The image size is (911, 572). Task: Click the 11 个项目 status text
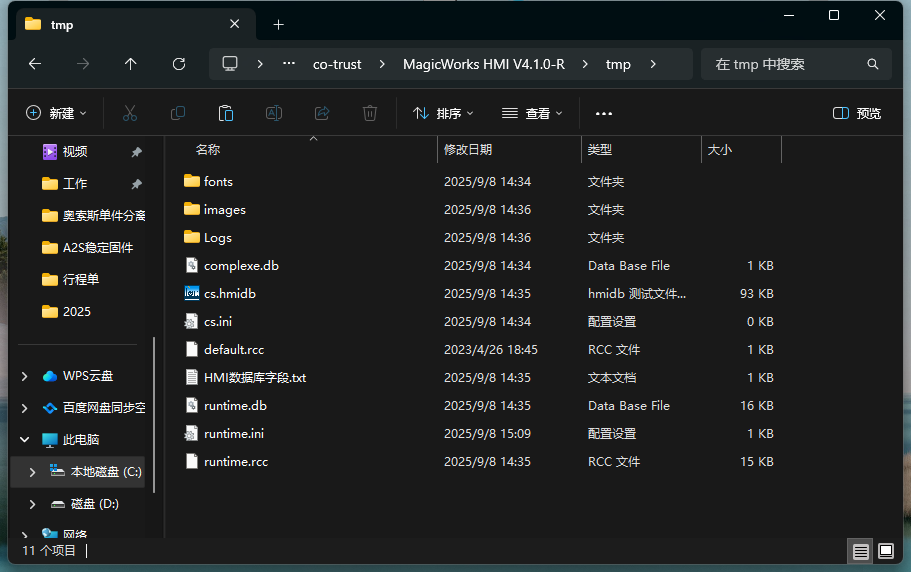49,551
